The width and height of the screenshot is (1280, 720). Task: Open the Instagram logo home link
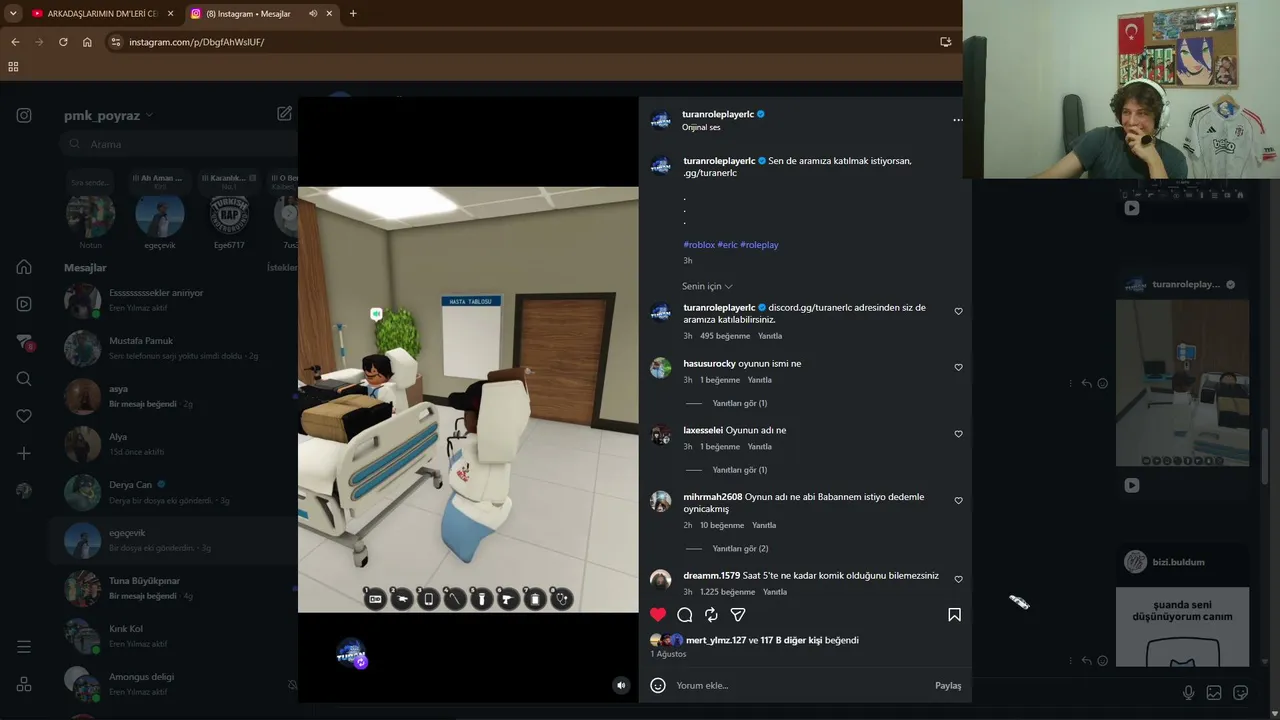24,115
